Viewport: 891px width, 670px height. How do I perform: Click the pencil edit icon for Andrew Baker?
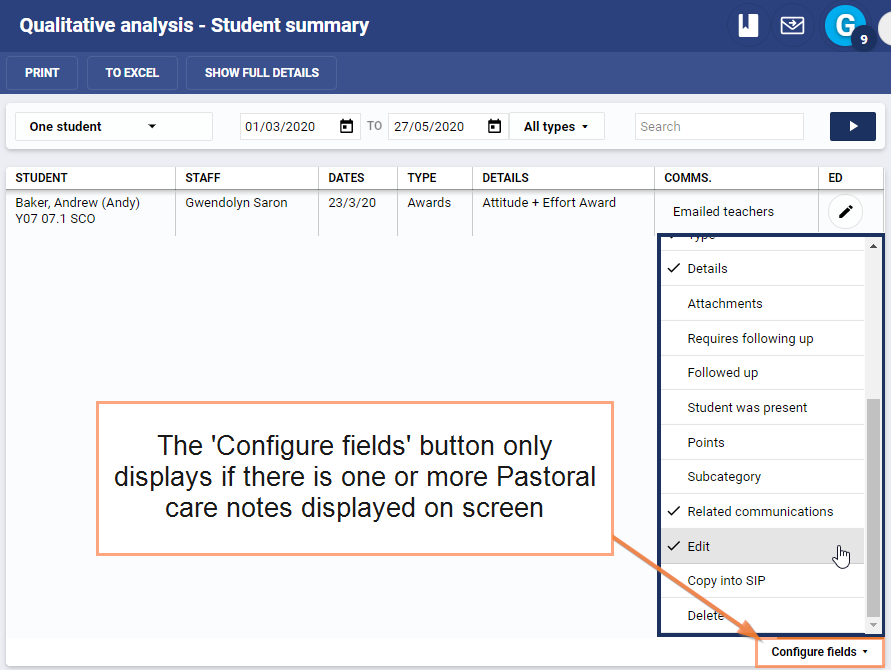[x=846, y=211]
